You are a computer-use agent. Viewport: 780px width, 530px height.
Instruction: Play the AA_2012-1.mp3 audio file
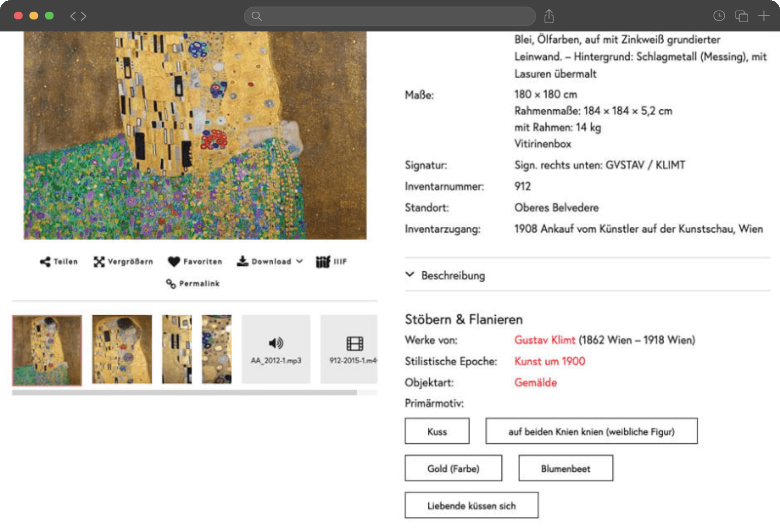coord(276,349)
